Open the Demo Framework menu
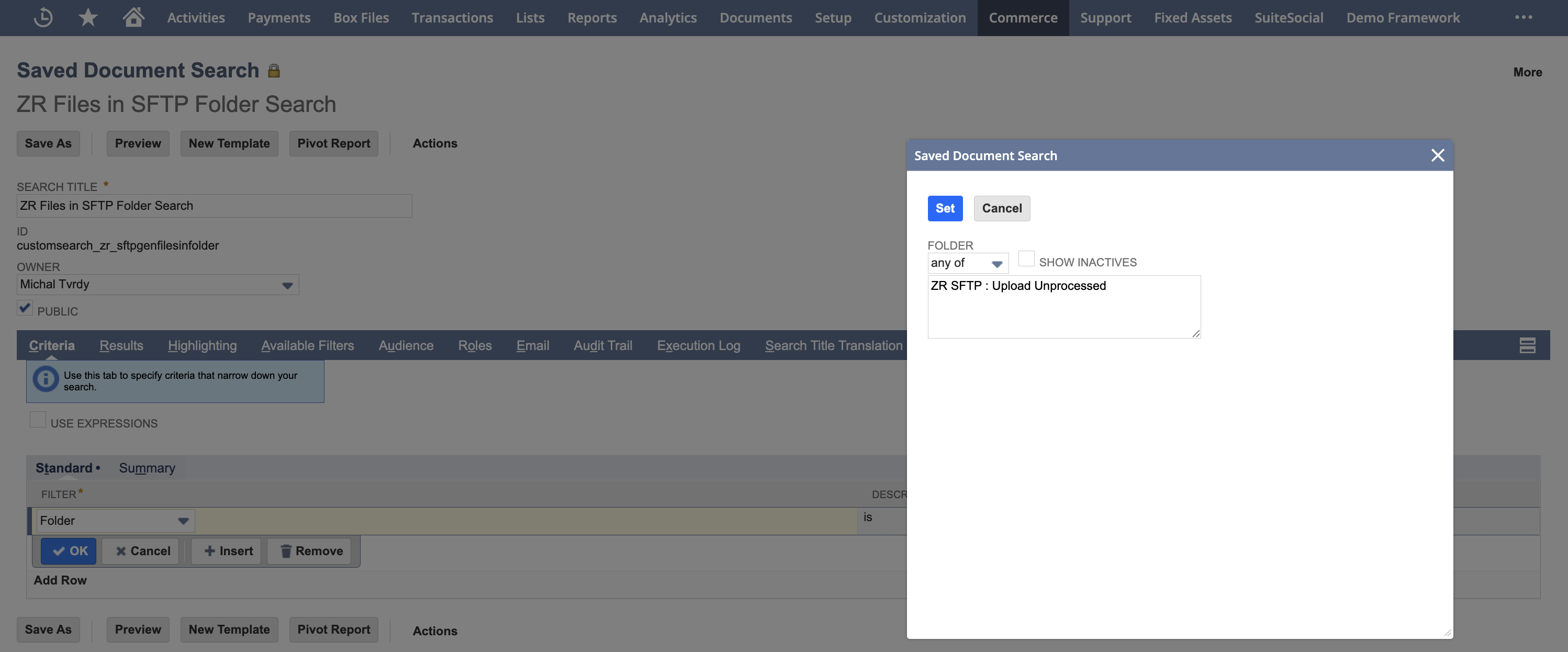1568x652 pixels. 1403,18
